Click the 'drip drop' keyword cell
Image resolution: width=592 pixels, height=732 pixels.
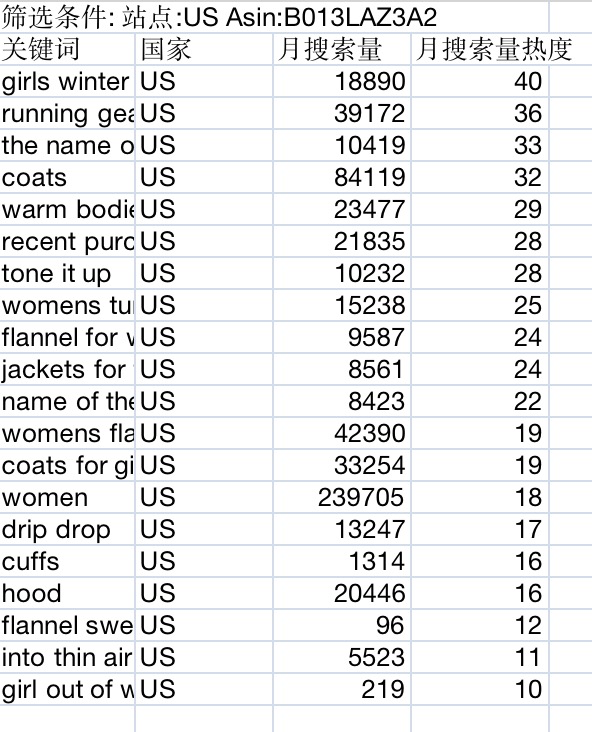(67, 529)
